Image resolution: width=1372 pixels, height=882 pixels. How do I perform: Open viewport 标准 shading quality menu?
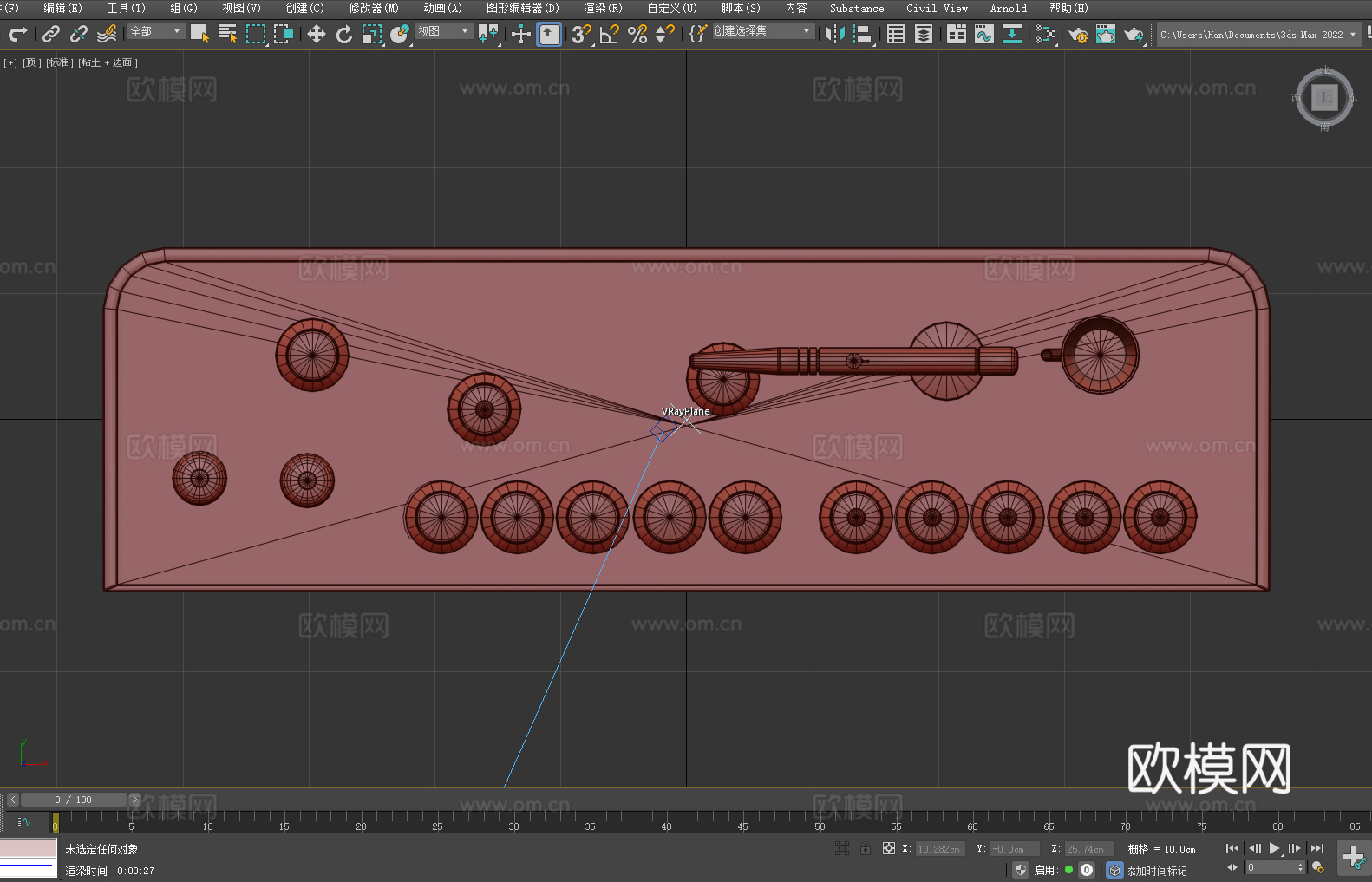click(59, 62)
